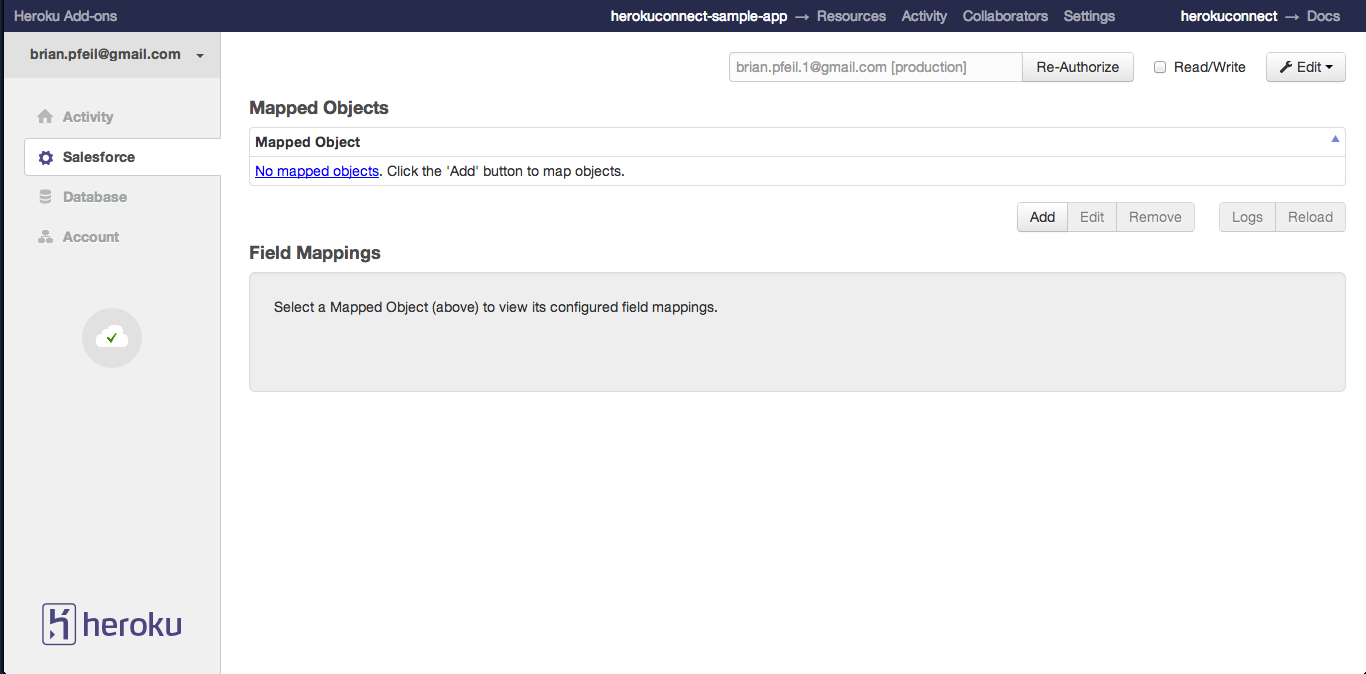
Task: Enable the Read/Write checkbox
Action: (x=1160, y=67)
